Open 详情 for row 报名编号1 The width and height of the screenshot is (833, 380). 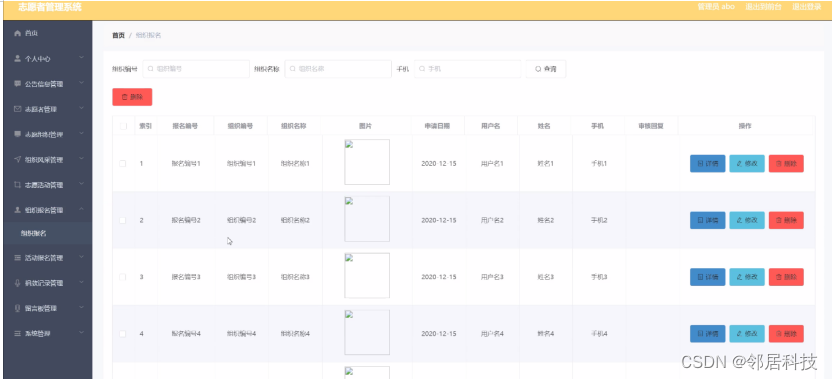[x=707, y=164]
